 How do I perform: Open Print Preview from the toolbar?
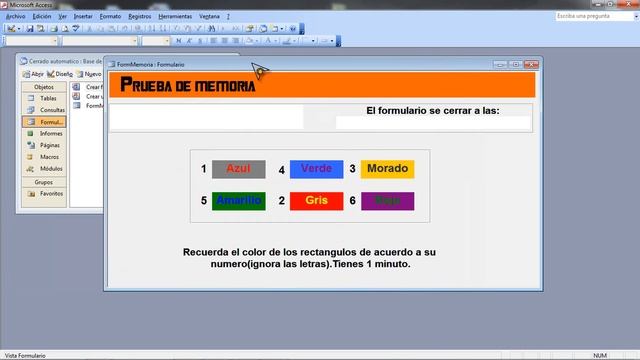click(65, 29)
